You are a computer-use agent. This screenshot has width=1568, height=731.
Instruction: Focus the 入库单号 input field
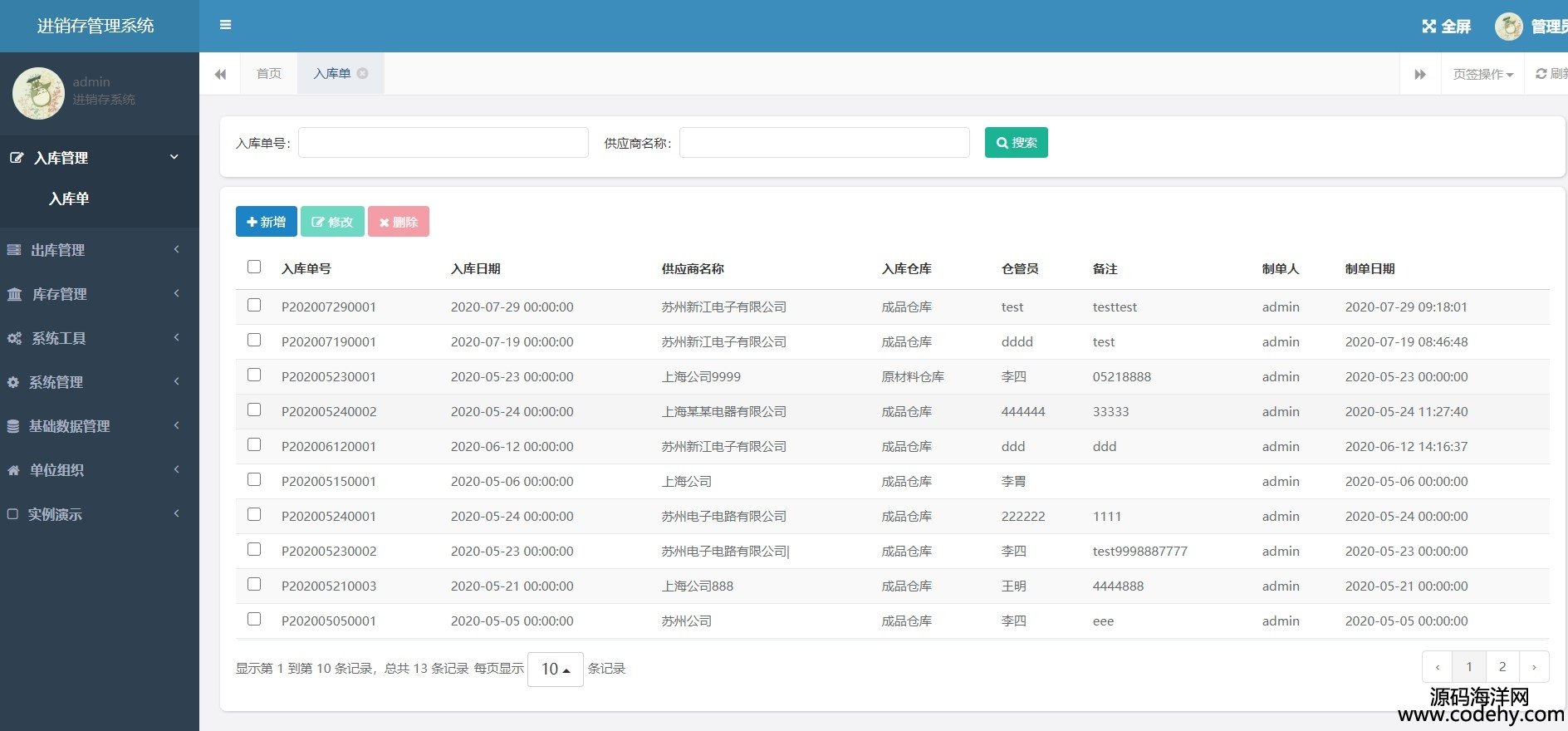443,142
